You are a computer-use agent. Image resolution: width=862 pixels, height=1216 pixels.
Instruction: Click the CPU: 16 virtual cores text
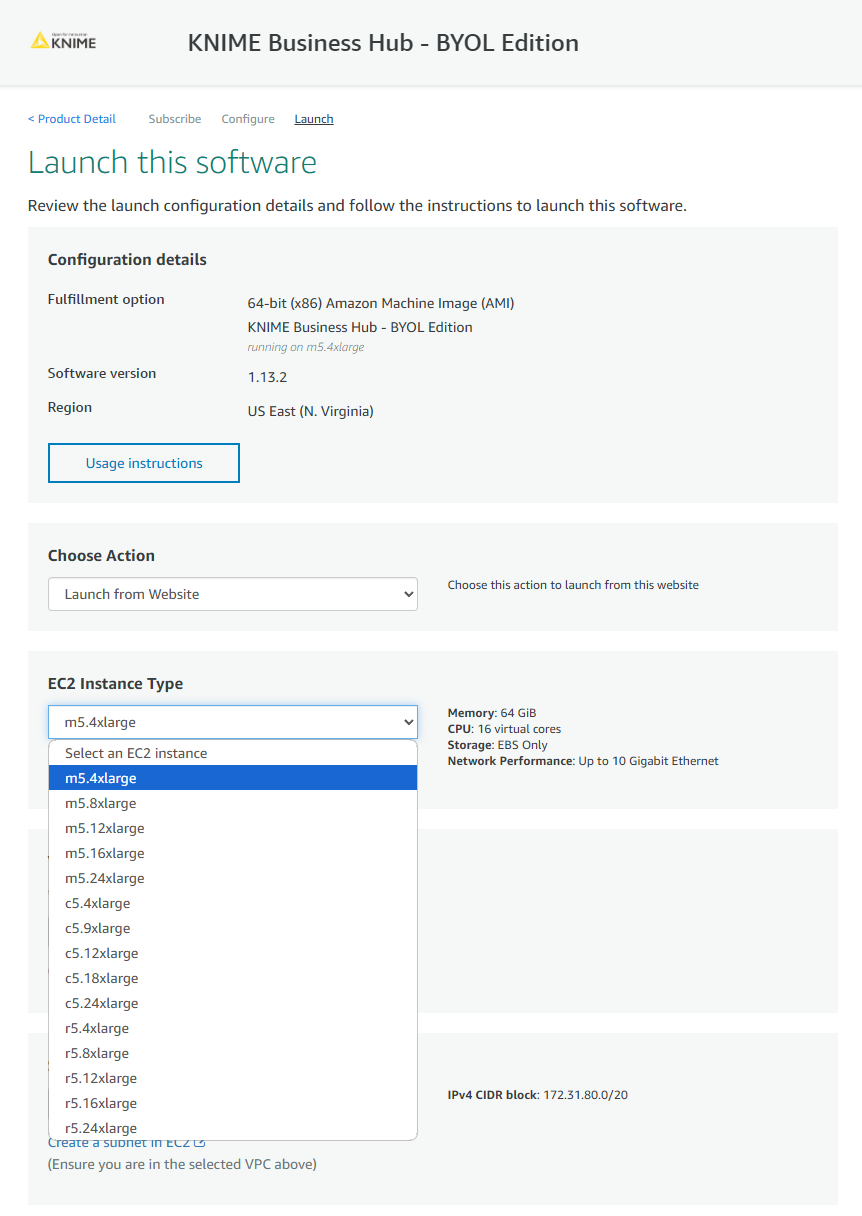coord(505,729)
